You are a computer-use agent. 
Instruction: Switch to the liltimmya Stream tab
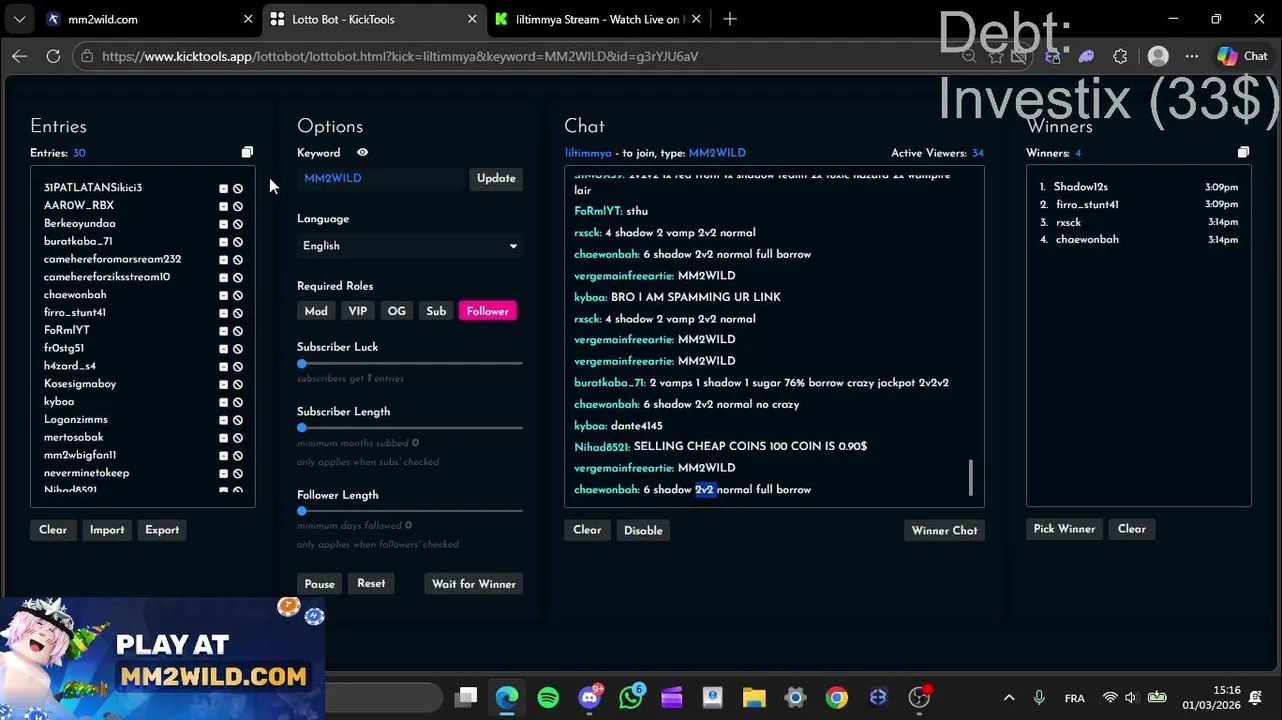(x=598, y=19)
